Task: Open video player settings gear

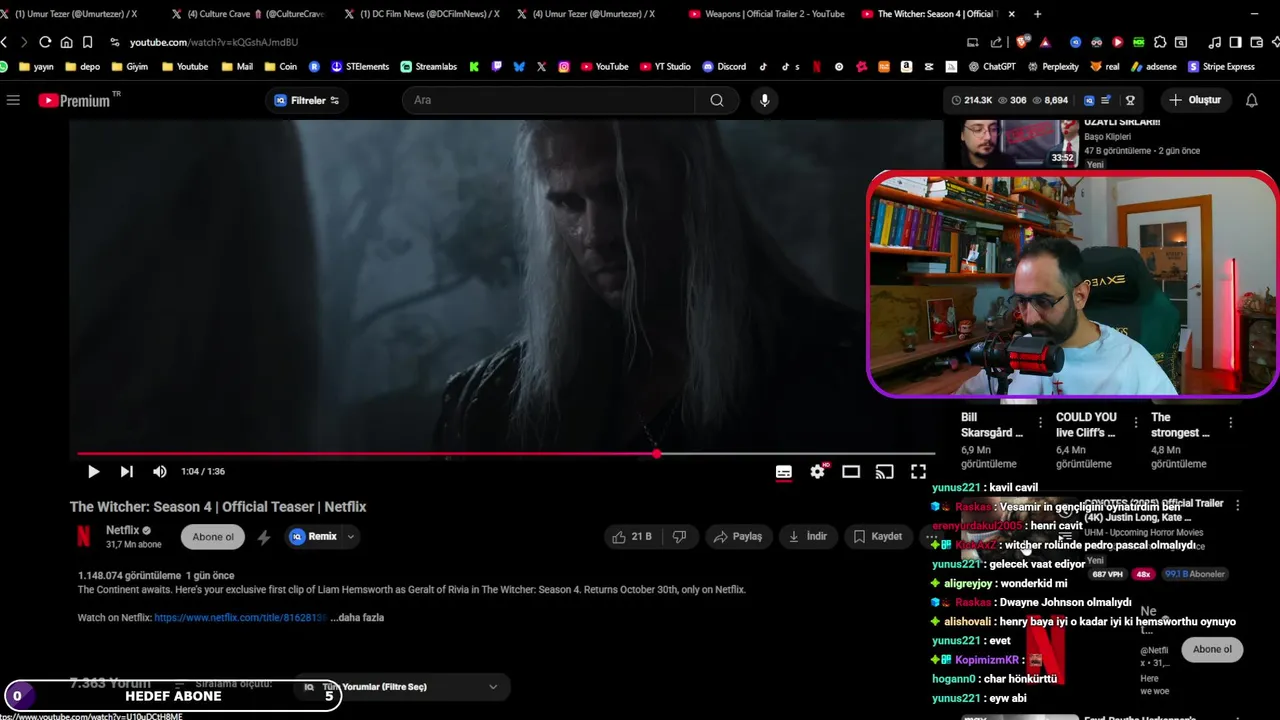Action: pyautogui.click(x=818, y=472)
